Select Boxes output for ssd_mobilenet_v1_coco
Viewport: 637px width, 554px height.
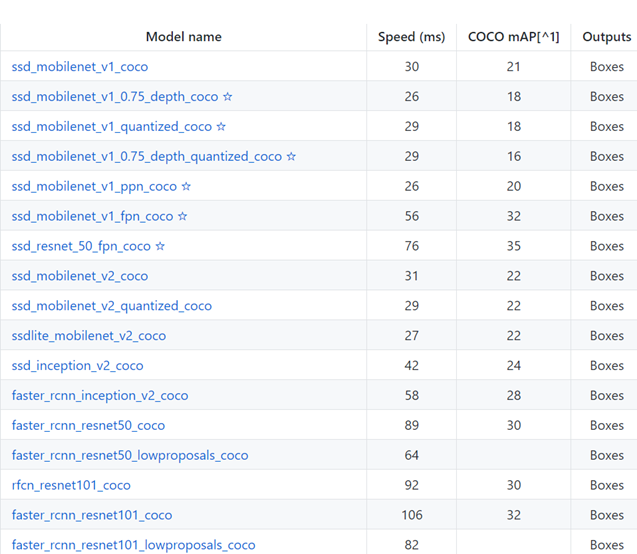coord(607,67)
